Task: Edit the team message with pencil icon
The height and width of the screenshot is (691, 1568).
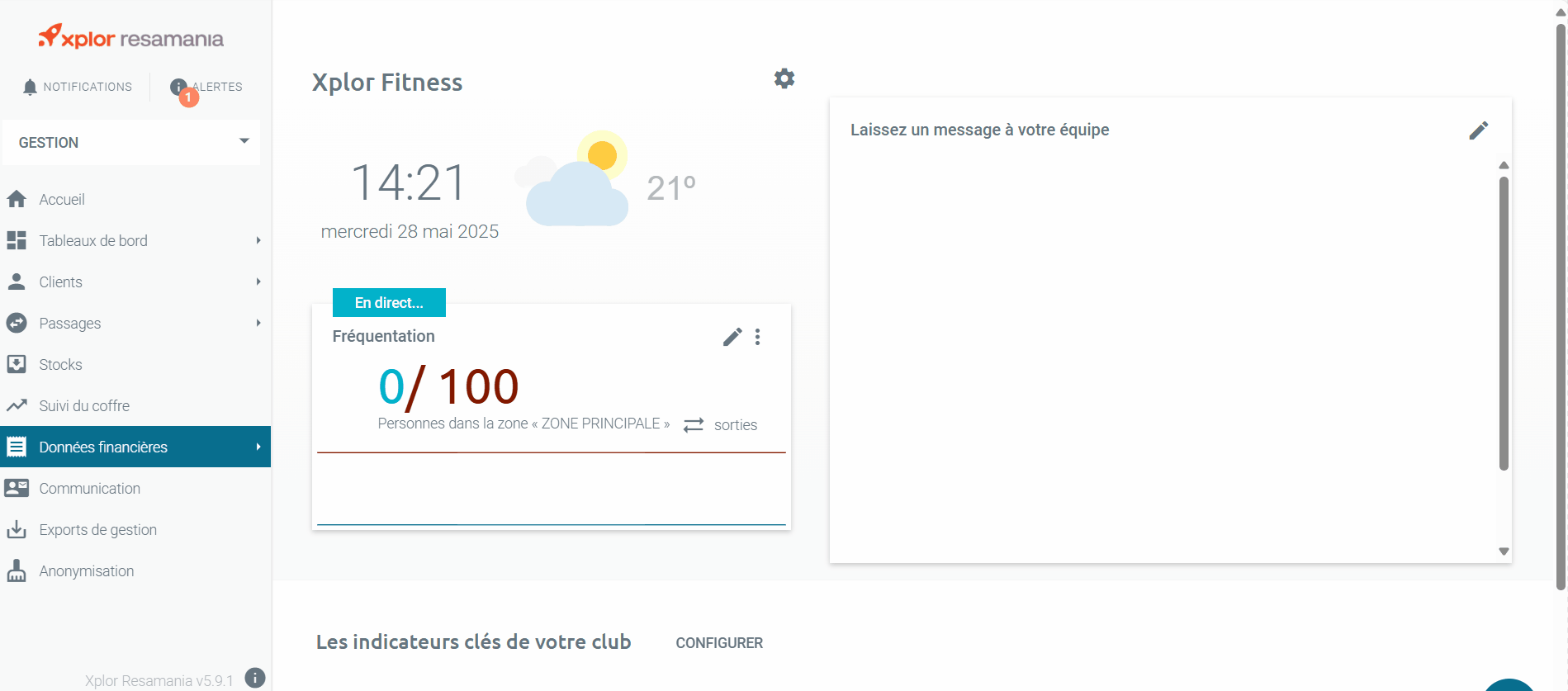Action: 1479,130
